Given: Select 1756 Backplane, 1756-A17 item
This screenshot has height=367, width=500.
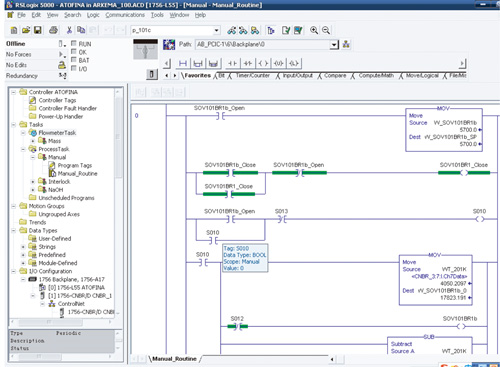Looking at the screenshot, I should pos(71,279).
